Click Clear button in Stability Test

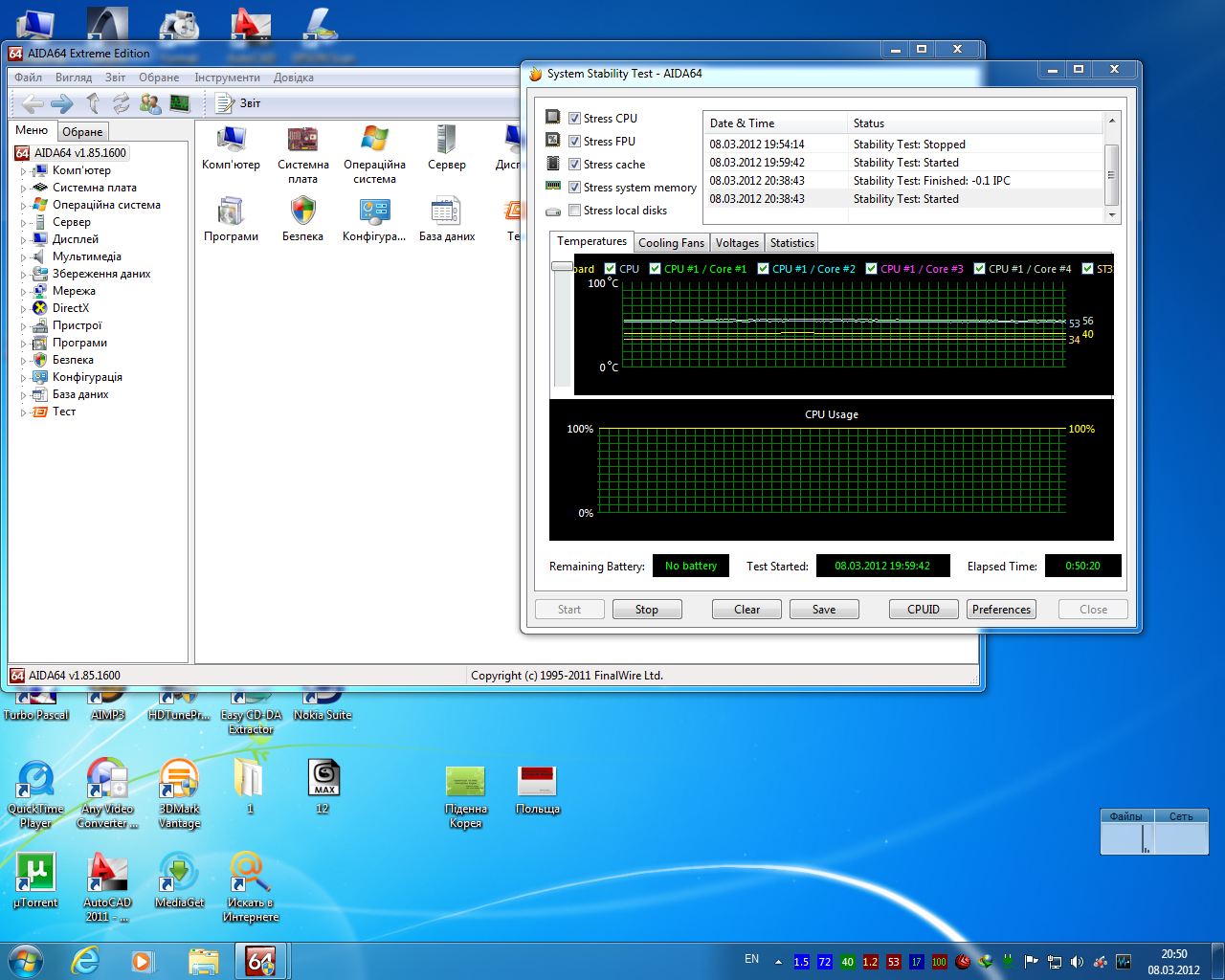click(x=746, y=610)
